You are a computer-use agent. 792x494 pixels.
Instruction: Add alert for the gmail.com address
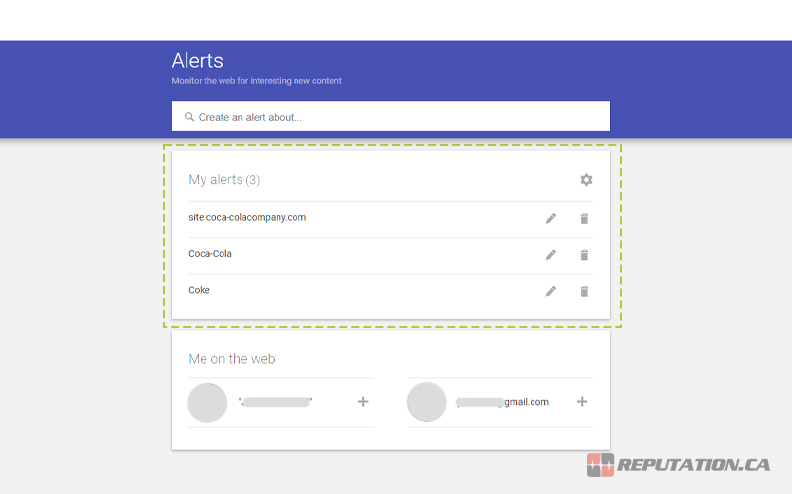click(582, 402)
